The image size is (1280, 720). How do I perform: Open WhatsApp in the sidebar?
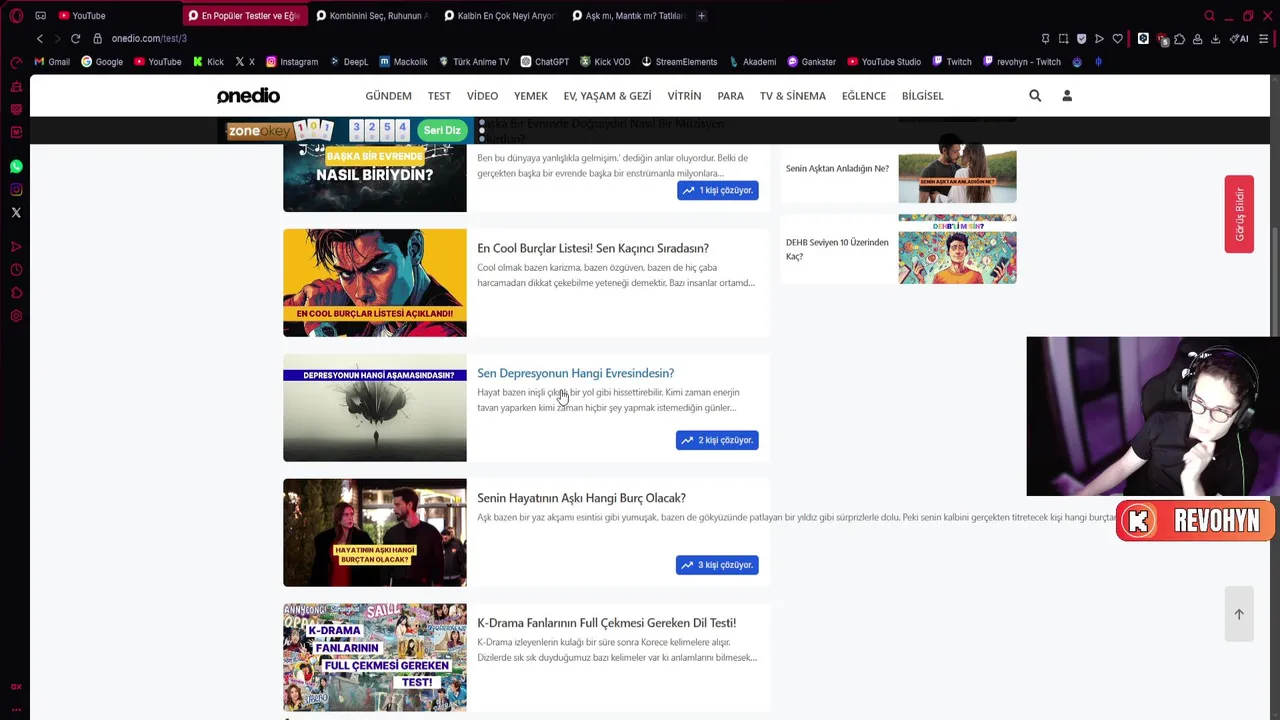coord(16,167)
